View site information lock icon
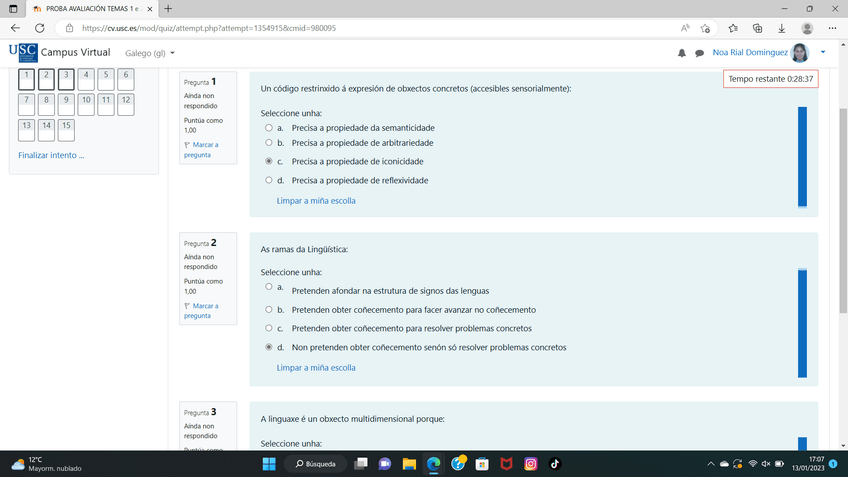848x477 pixels. [69, 28]
